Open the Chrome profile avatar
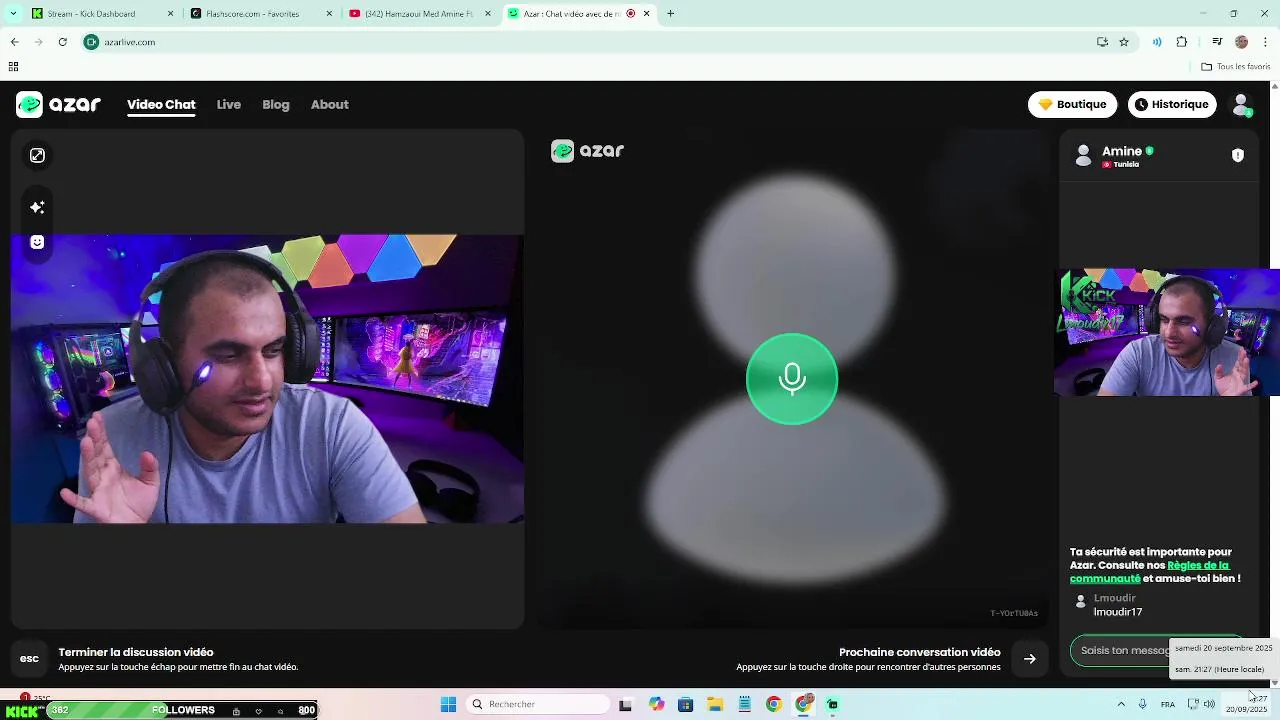This screenshot has width=1280, height=720. pyautogui.click(x=1242, y=42)
